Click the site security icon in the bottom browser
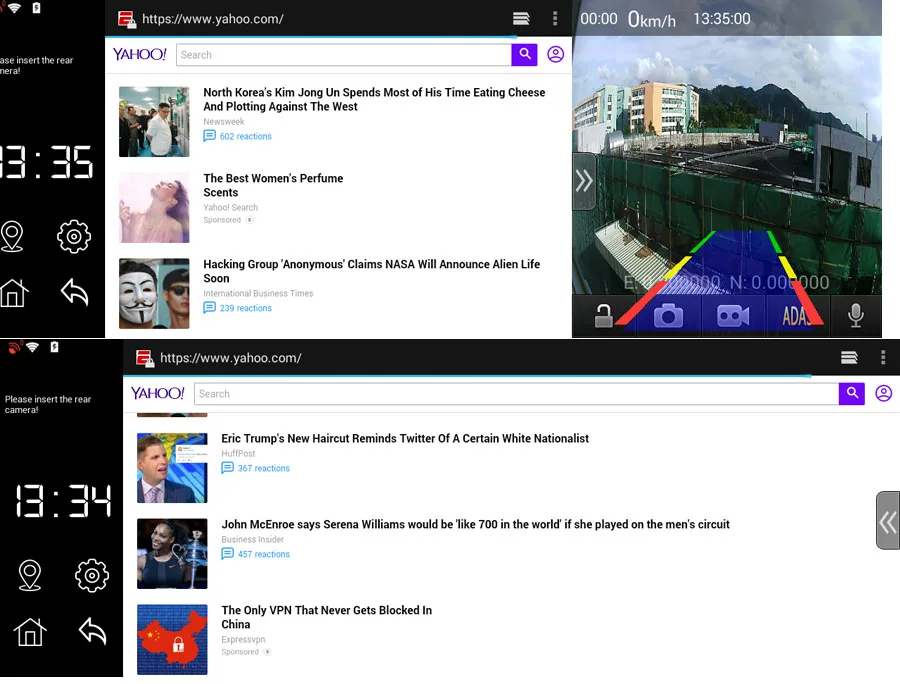 pyautogui.click(x=145, y=359)
